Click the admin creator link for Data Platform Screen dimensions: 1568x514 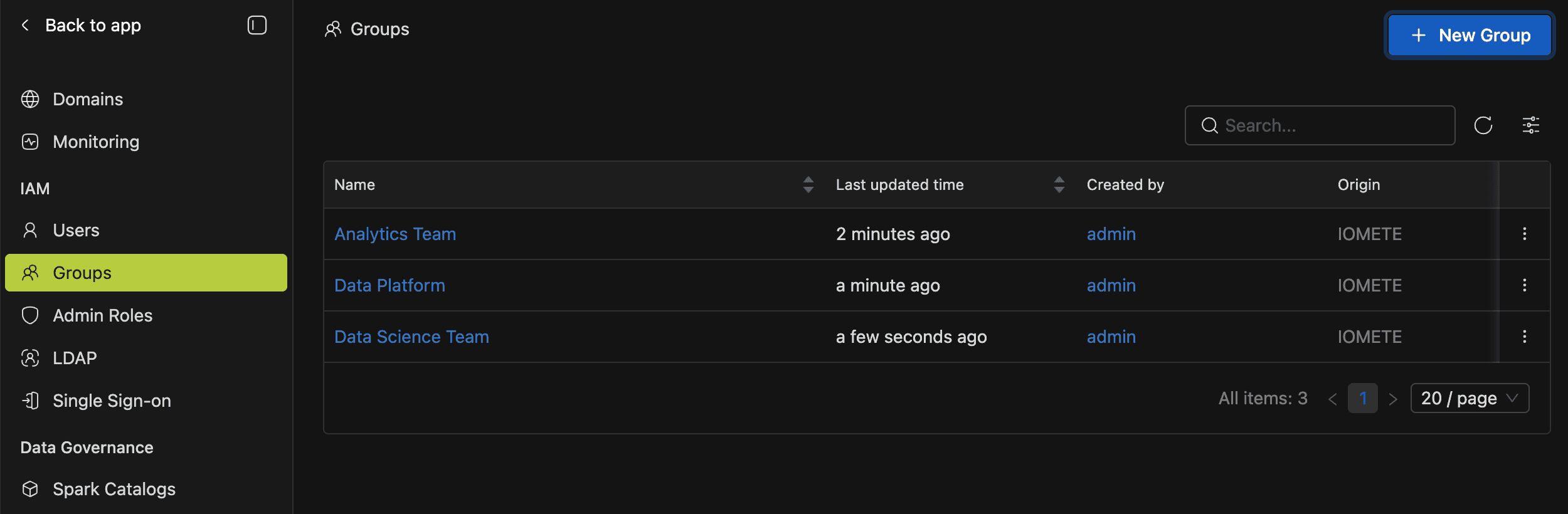click(x=1111, y=285)
